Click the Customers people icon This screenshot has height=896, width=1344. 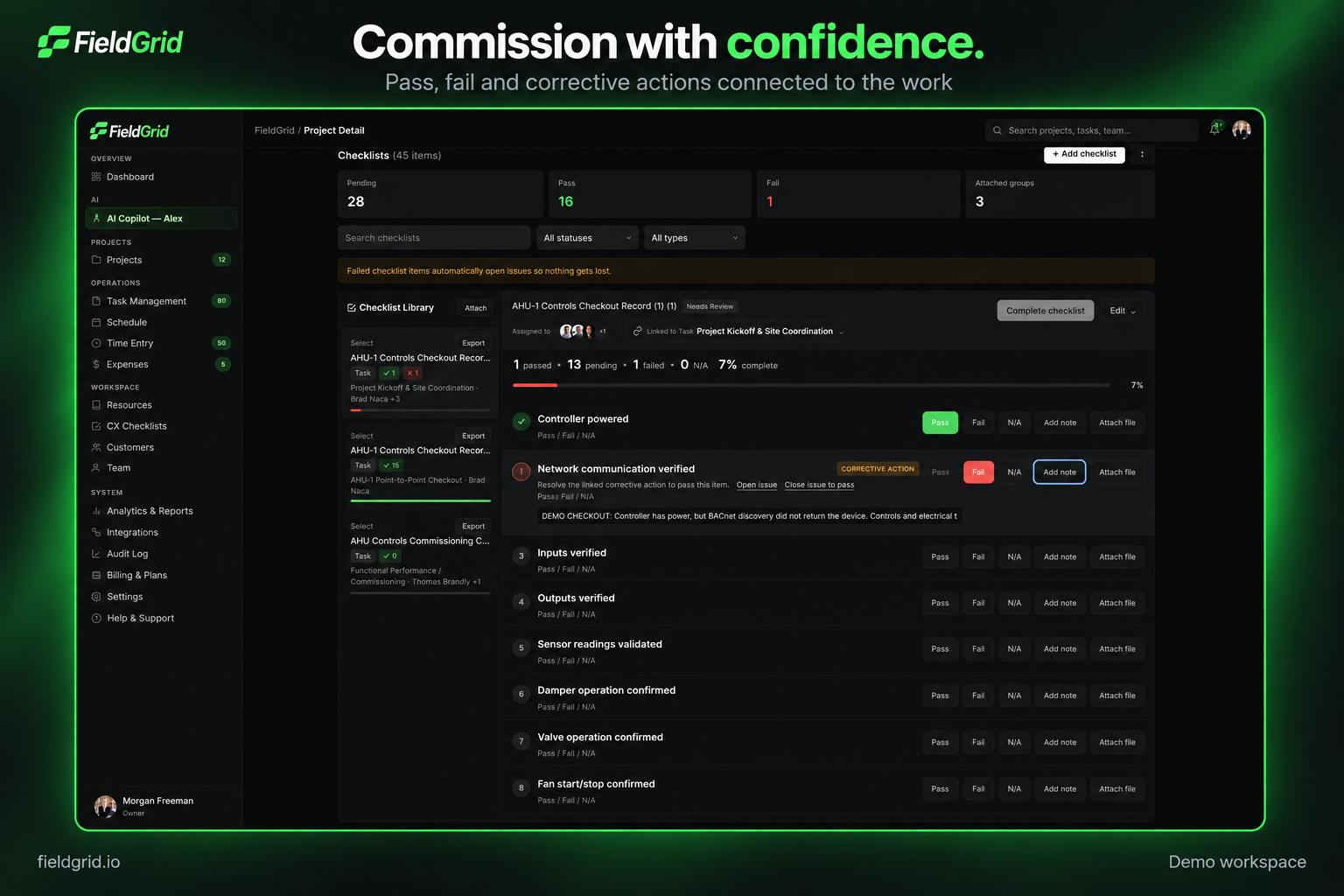(96, 447)
